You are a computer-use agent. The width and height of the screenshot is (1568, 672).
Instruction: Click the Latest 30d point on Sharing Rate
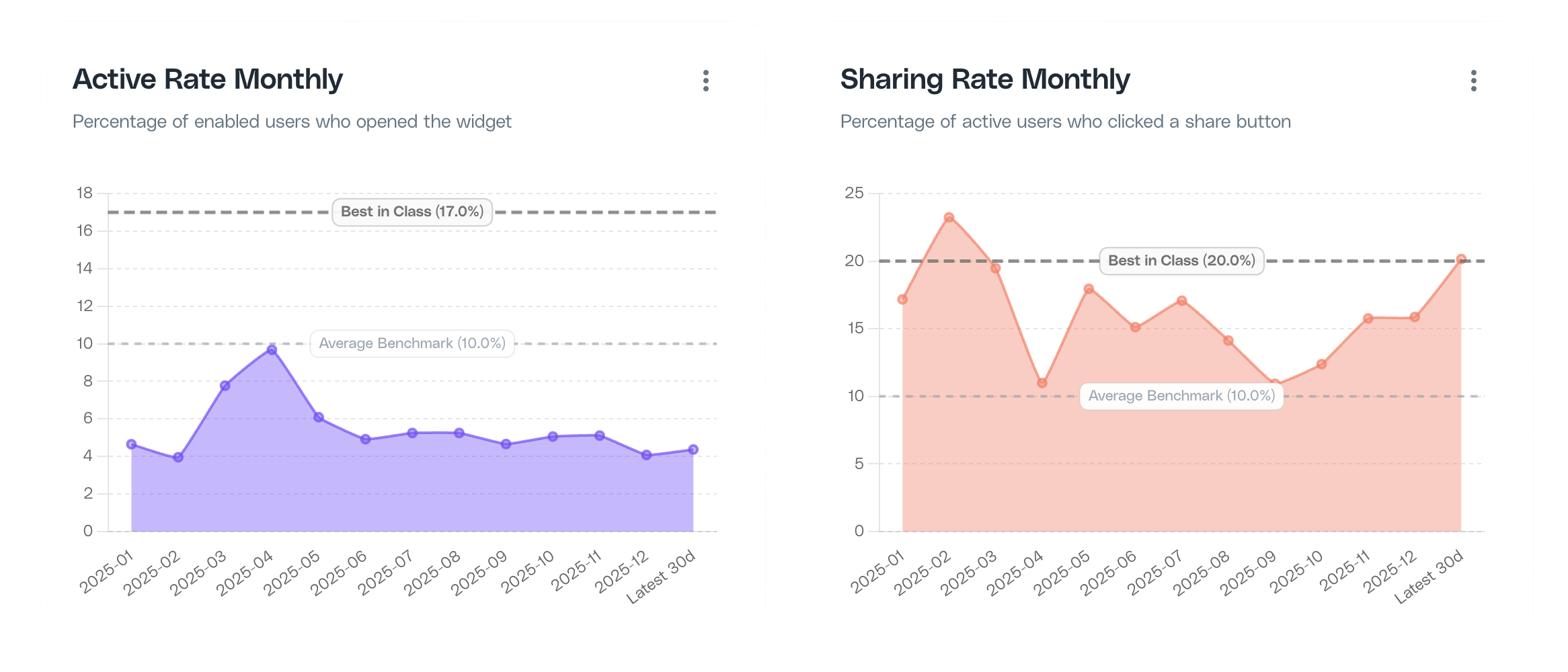[1460, 257]
